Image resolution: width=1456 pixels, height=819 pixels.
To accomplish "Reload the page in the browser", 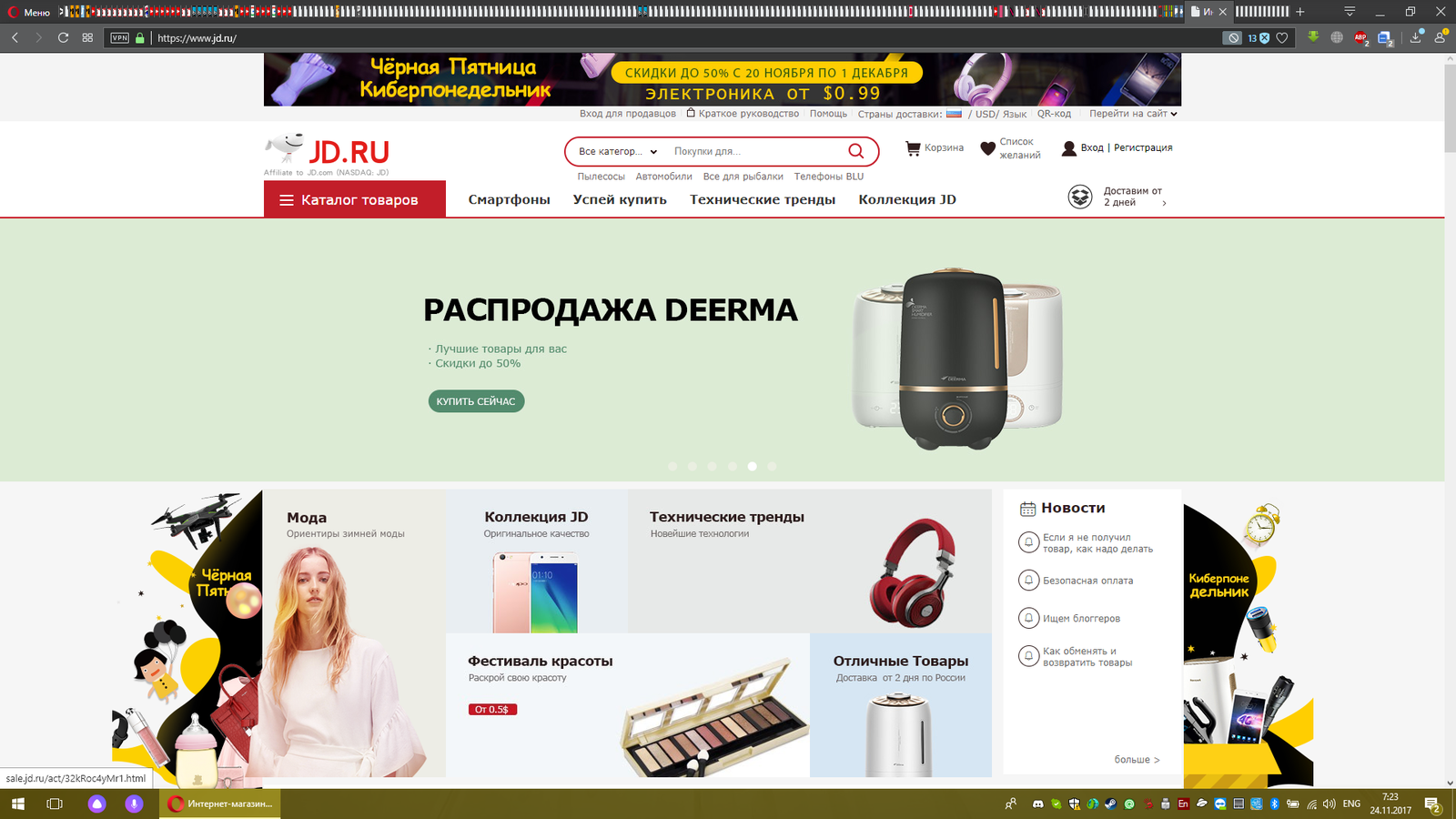I will coord(63,38).
